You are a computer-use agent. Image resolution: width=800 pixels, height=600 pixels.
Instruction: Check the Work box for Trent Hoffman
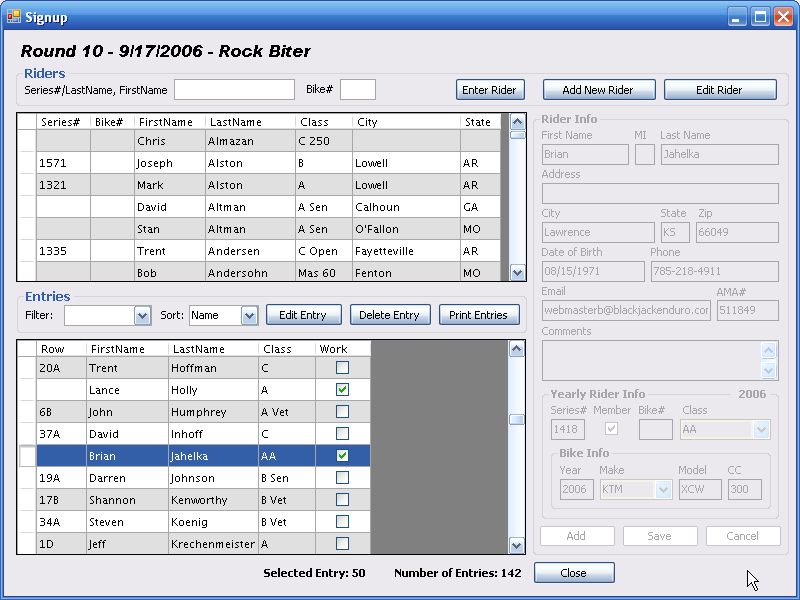(x=342, y=368)
